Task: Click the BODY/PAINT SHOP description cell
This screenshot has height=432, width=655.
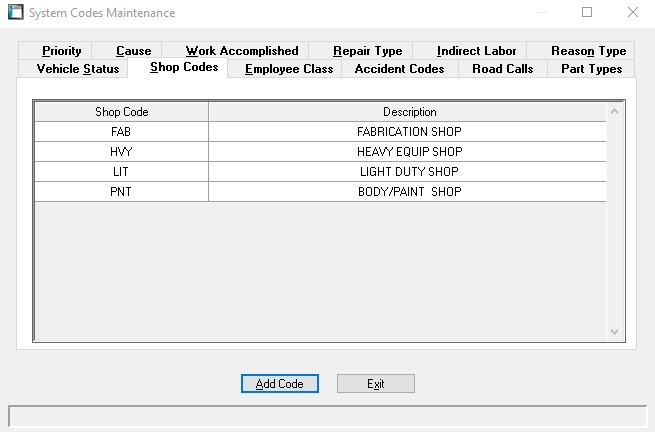Action: [408, 192]
